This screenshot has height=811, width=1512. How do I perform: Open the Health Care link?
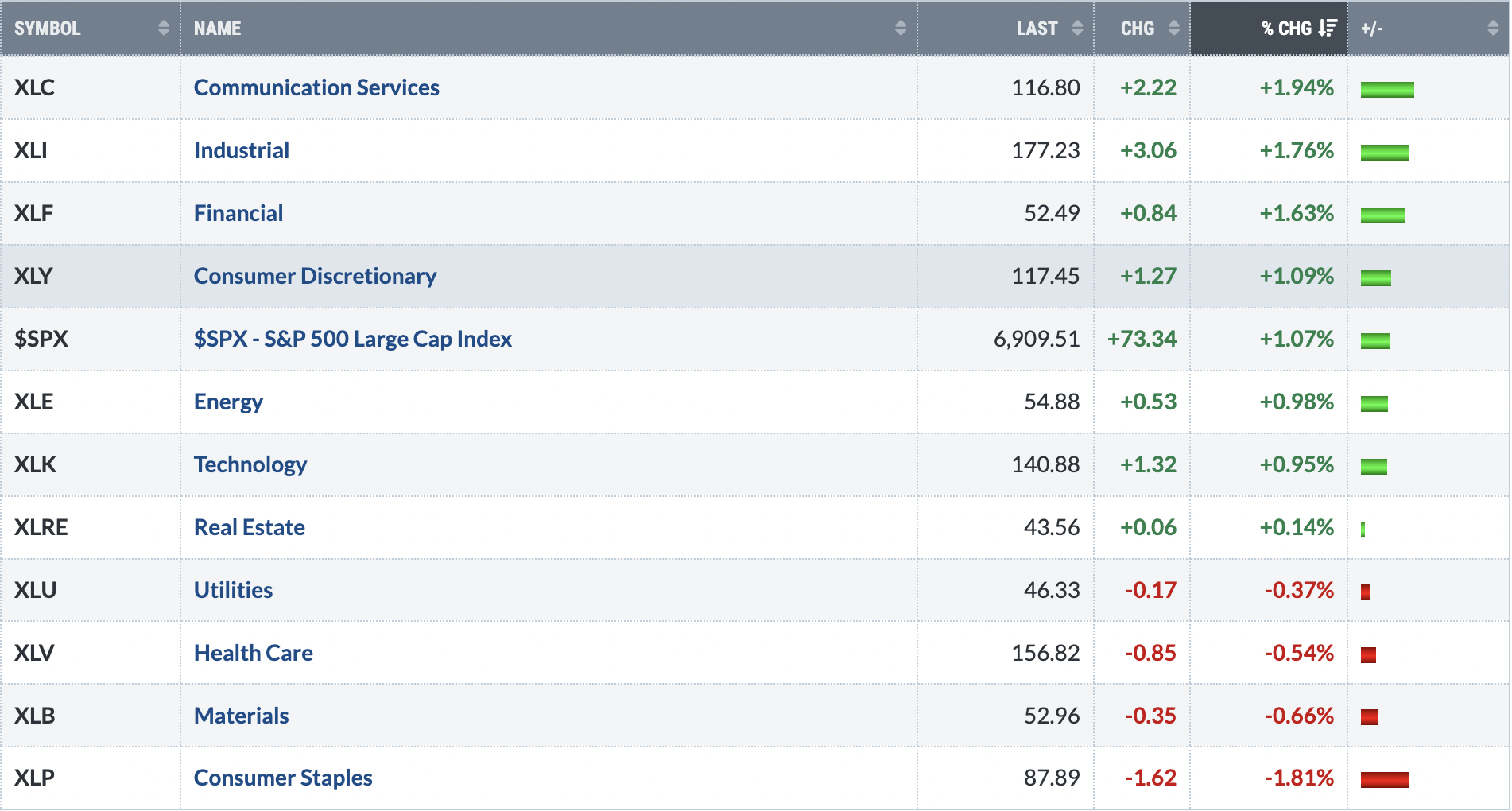pos(254,653)
